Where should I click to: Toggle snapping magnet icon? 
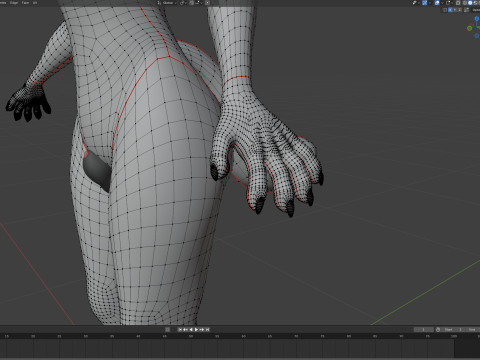click(x=192, y=3)
